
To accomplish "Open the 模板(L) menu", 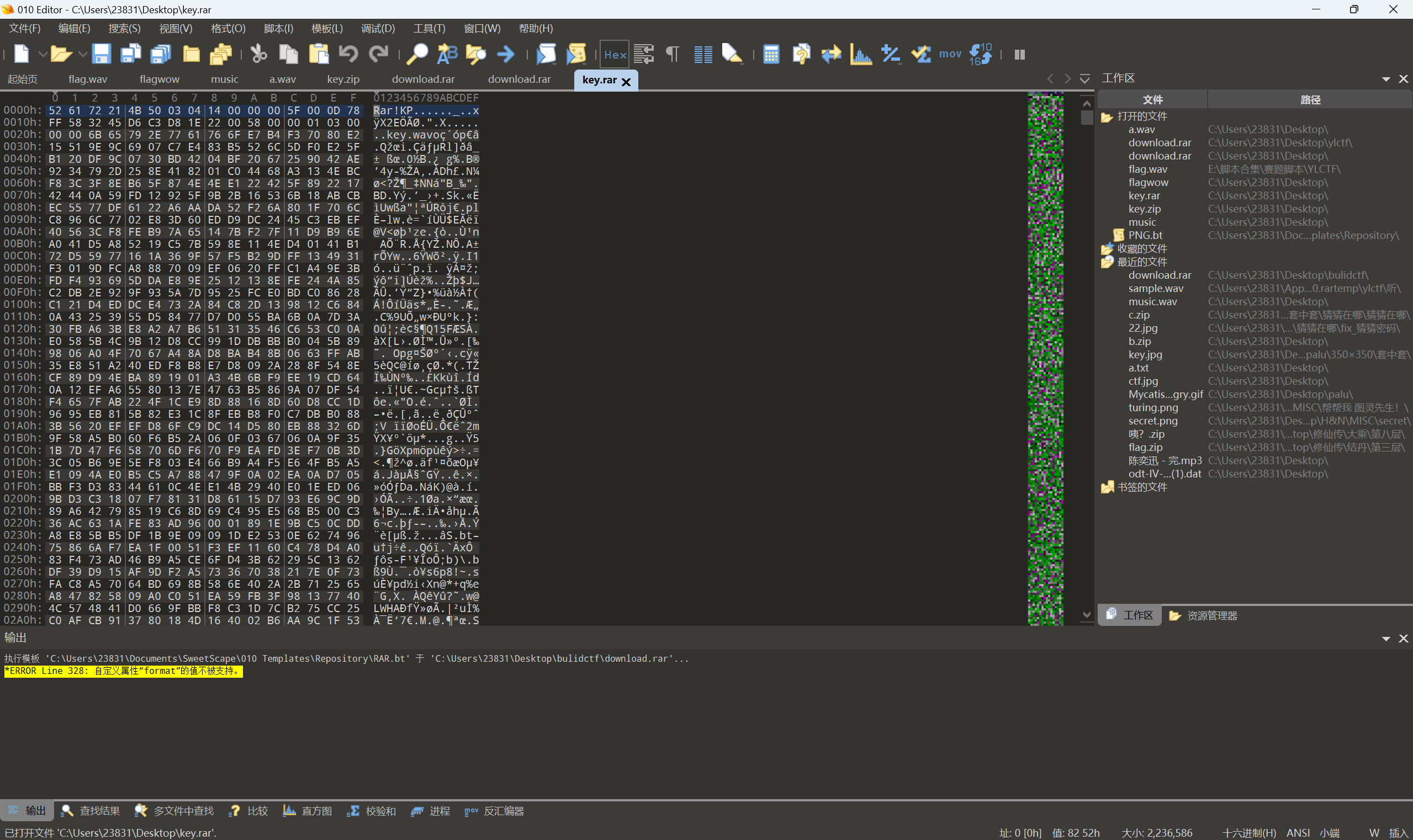I will pyautogui.click(x=327, y=28).
